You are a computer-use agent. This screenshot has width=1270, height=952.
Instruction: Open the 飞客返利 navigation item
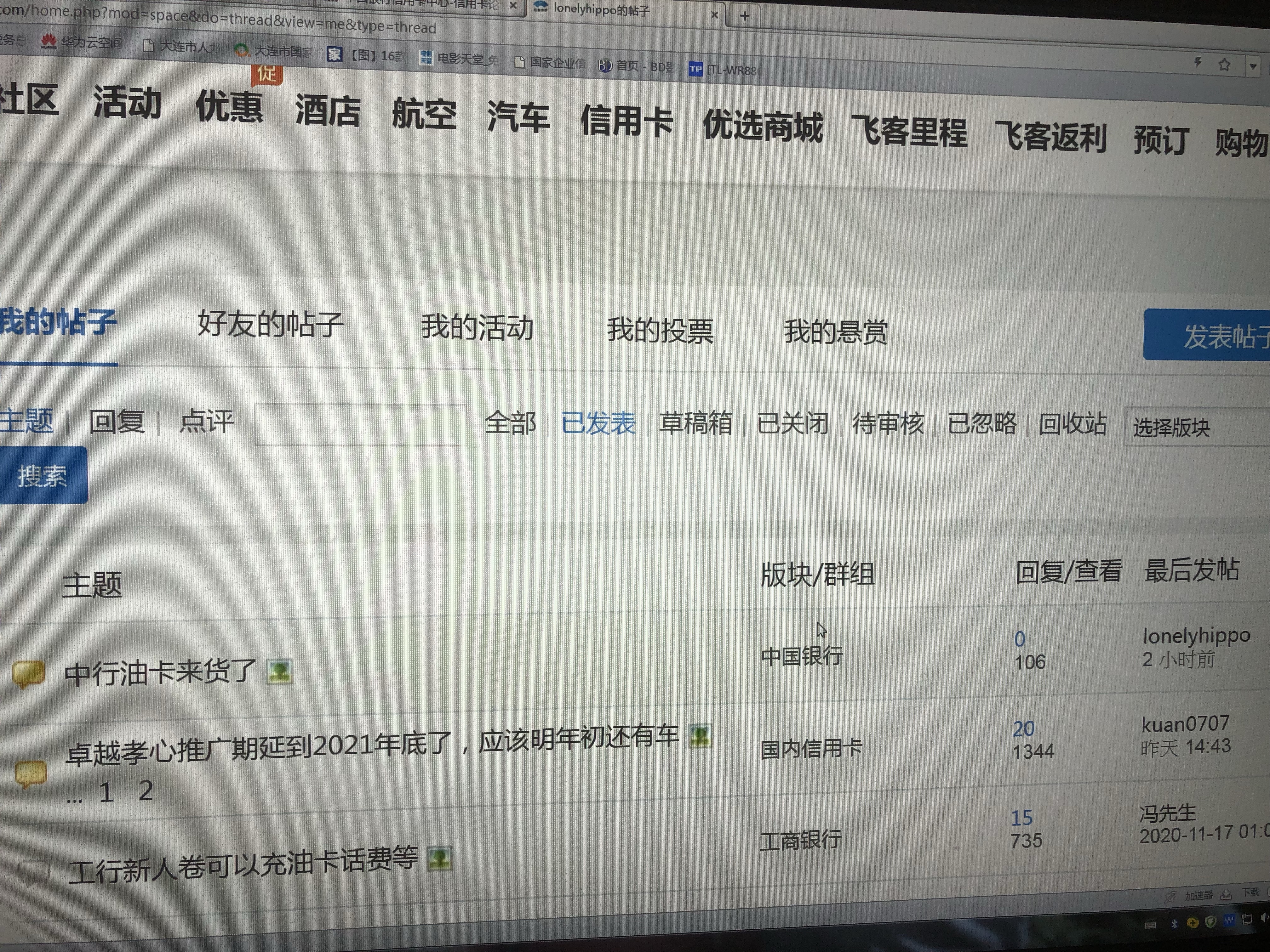tap(1051, 138)
